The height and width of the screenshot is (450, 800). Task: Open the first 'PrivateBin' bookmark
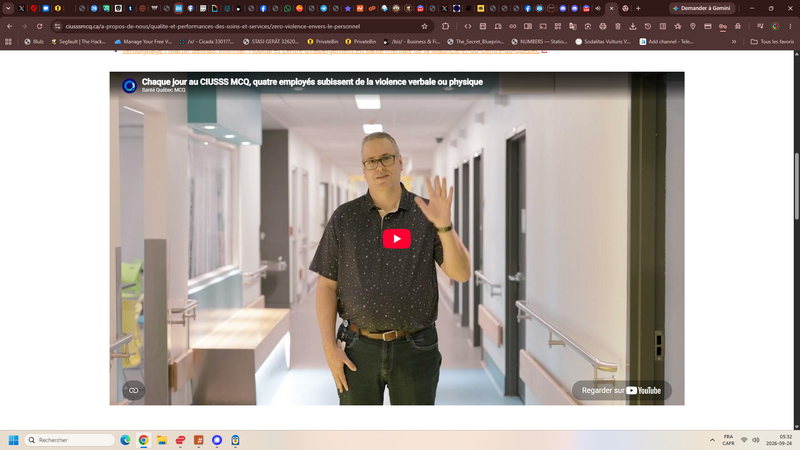[x=322, y=42]
